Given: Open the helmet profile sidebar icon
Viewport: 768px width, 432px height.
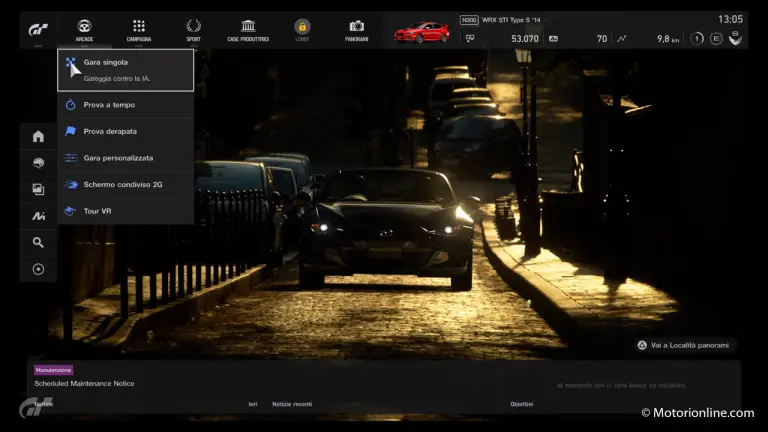Looking at the screenshot, I should pyautogui.click(x=38, y=163).
